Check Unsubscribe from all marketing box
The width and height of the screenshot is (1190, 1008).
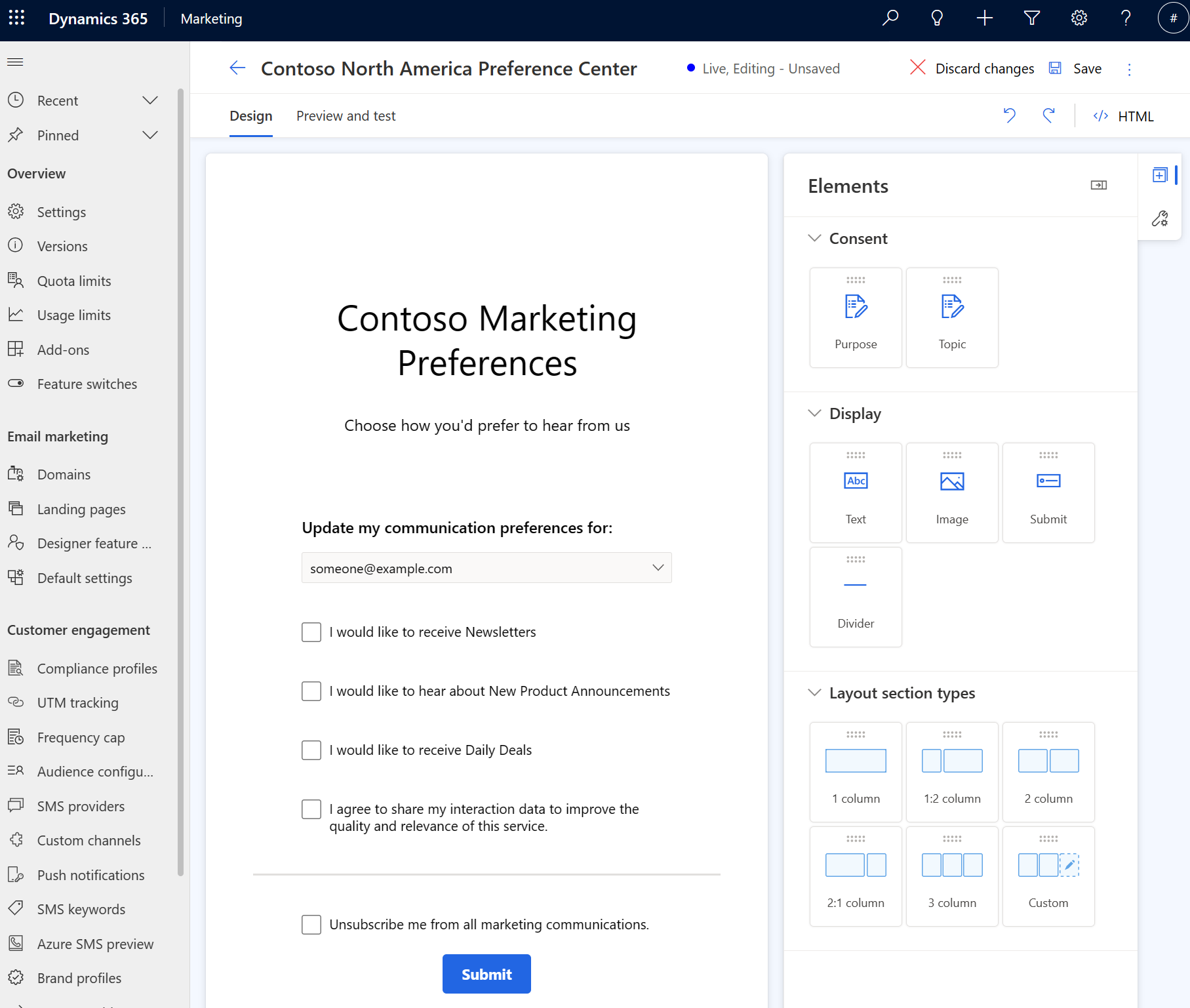(311, 925)
